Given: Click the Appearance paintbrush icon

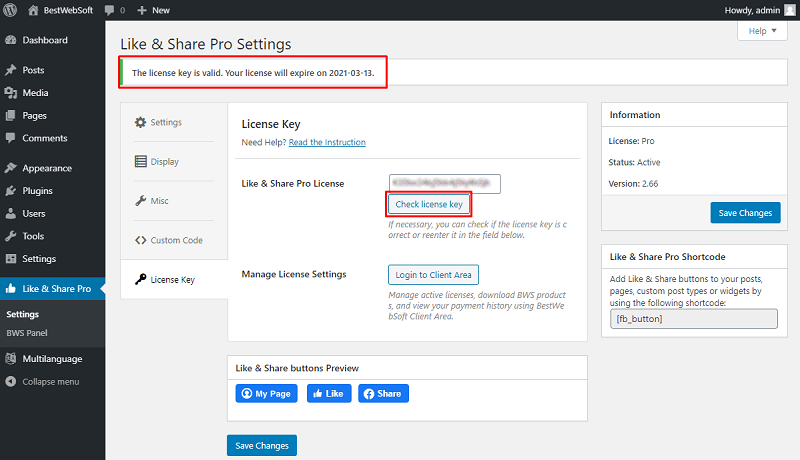Looking at the screenshot, I should (x=11, y=168).
